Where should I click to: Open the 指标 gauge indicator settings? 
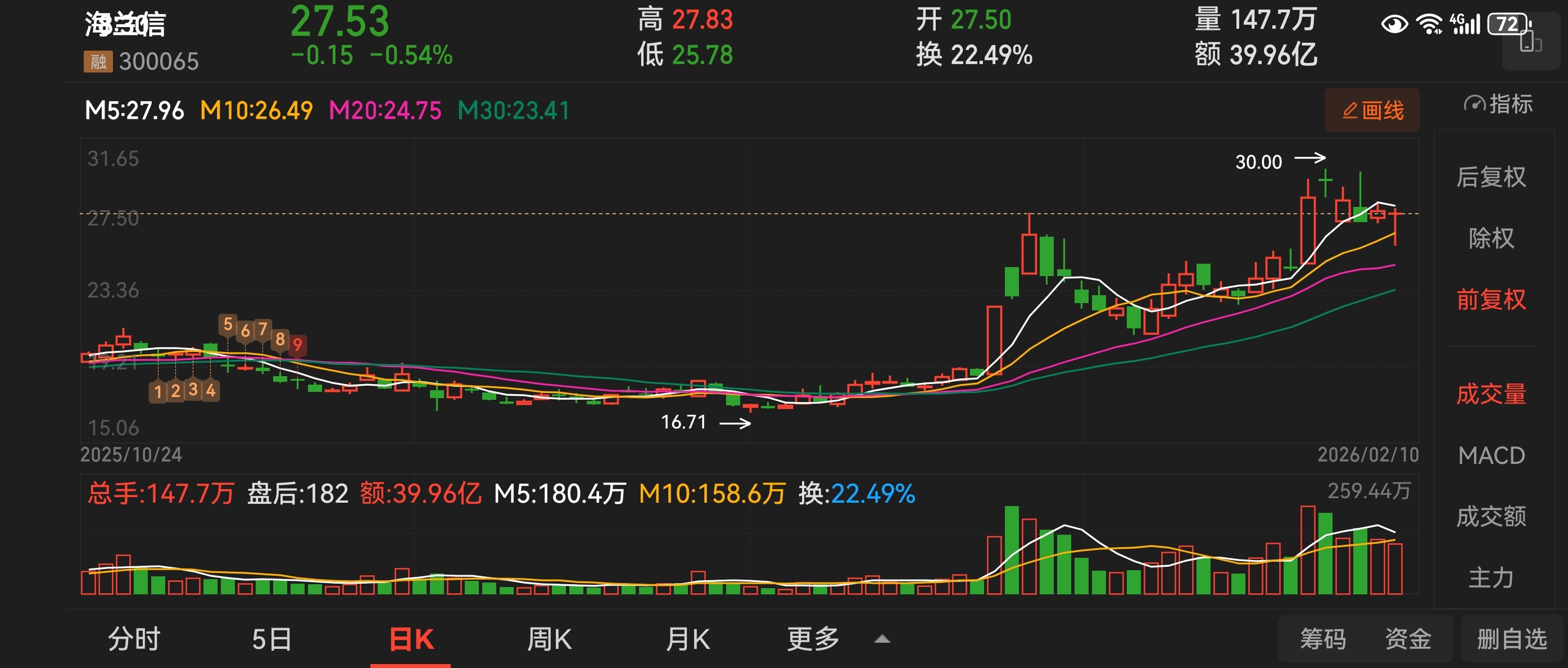pos(1499,105)
